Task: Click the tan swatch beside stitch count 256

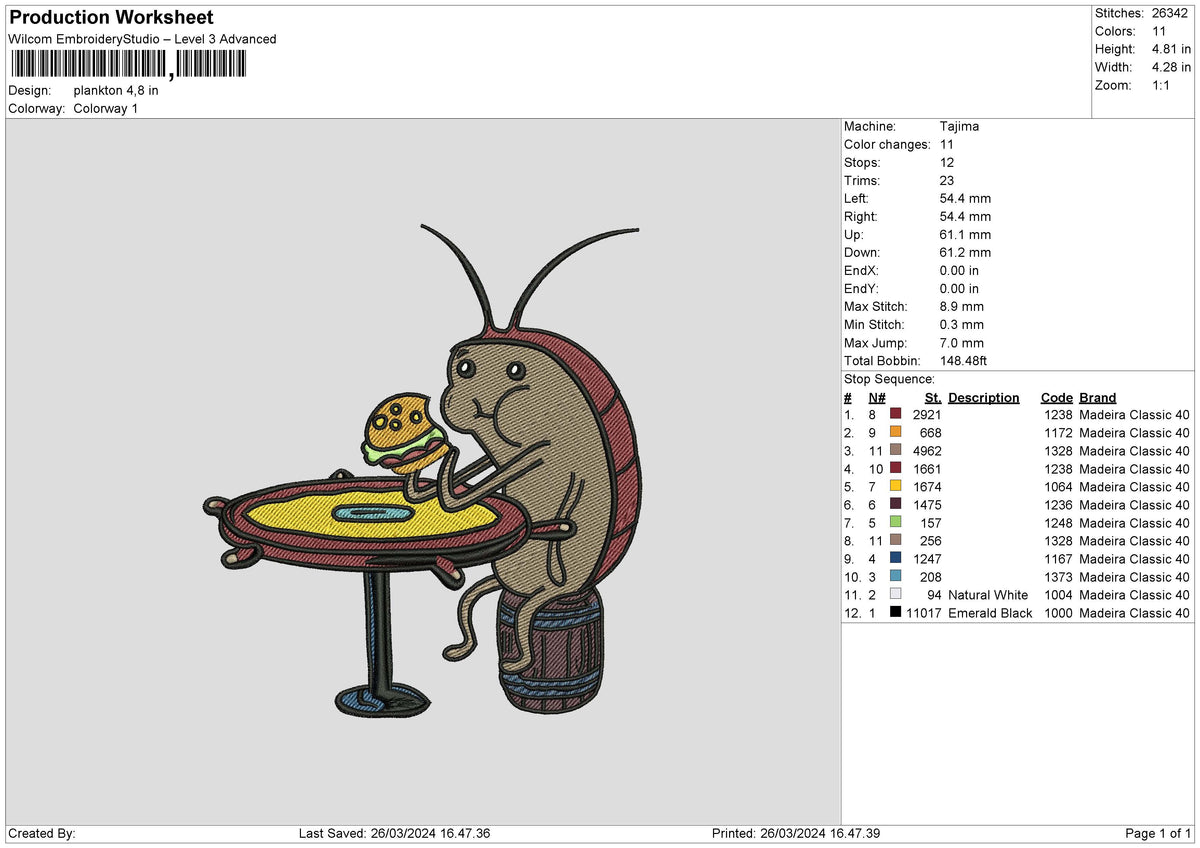Action: pyautogui.click(x=896, y=540)
